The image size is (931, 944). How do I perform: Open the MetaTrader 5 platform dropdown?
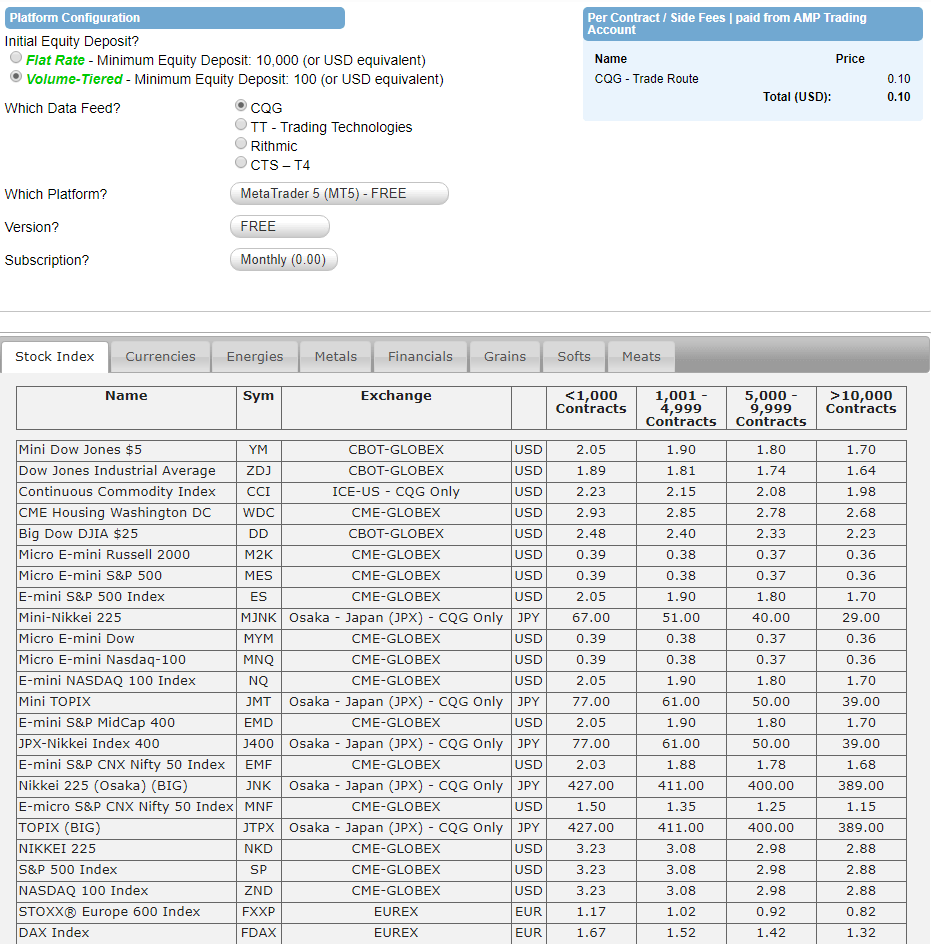tap(339, 194)
